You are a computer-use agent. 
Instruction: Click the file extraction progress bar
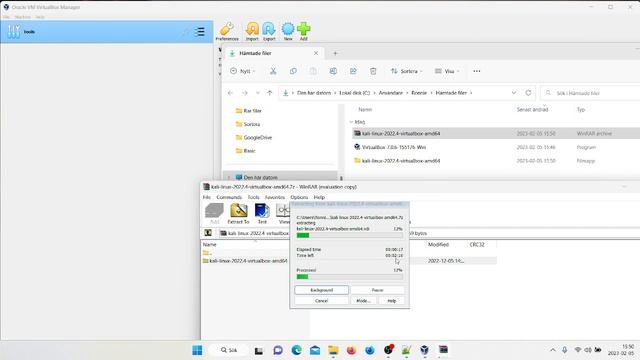(350, 235)
